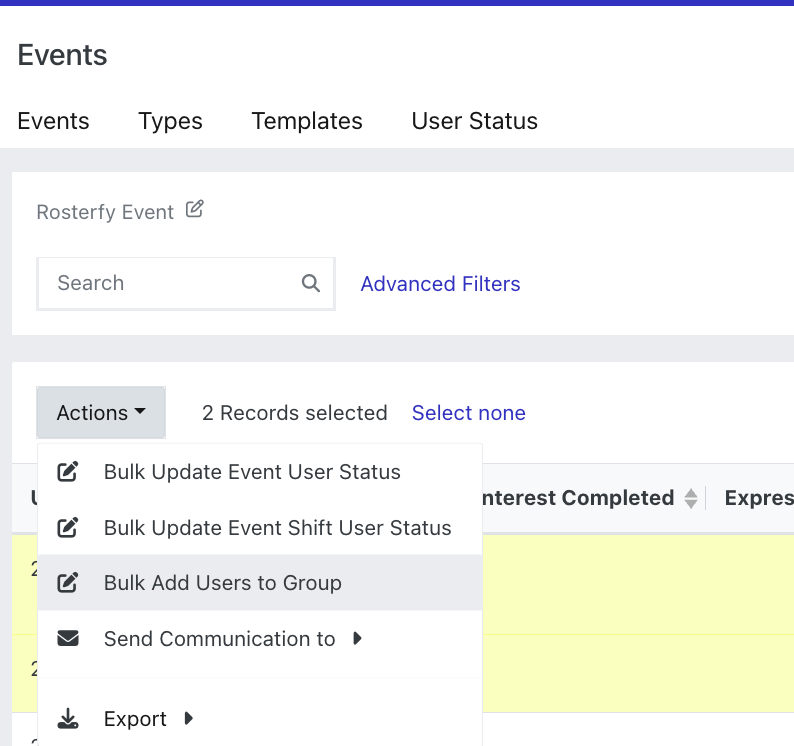Go to the User Status tab

[475, 121]
